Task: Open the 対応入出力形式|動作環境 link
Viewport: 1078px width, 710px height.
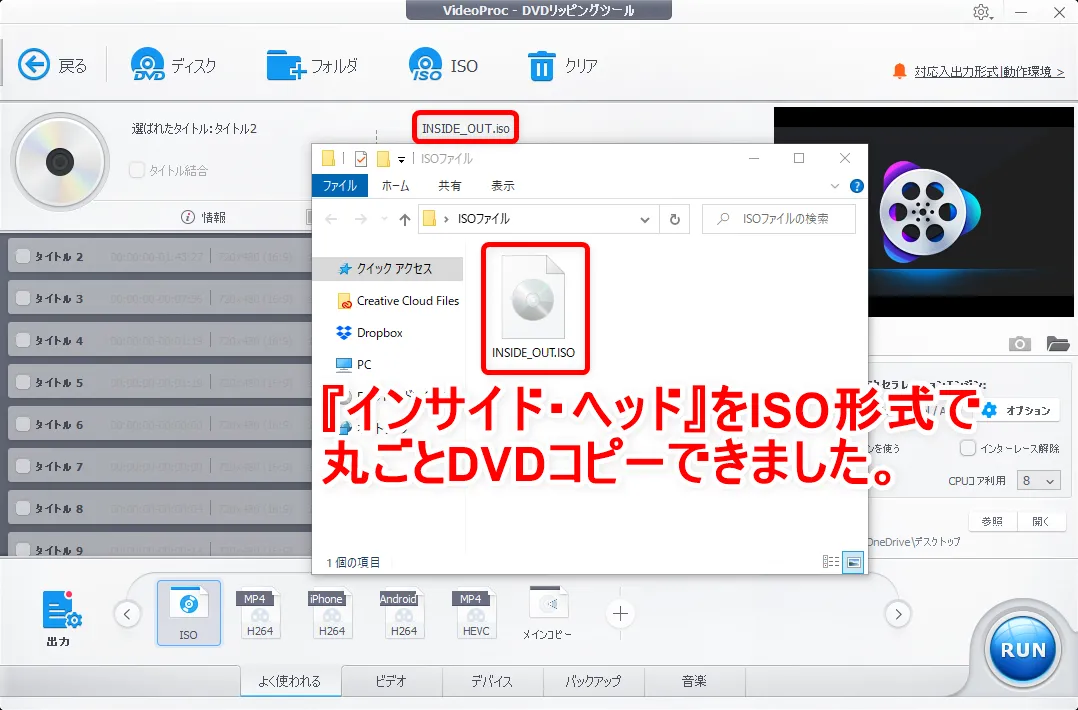Action: pos(989,71)
